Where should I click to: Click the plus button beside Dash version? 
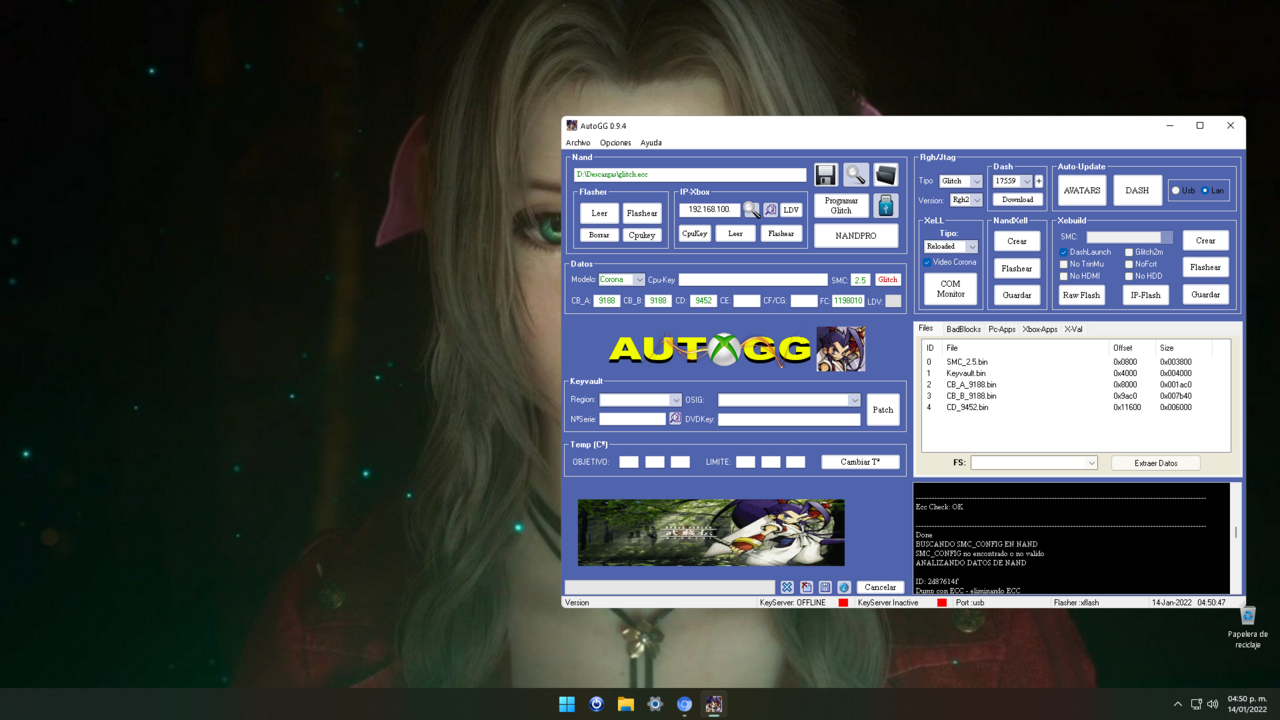click(x=1038, y=181)
